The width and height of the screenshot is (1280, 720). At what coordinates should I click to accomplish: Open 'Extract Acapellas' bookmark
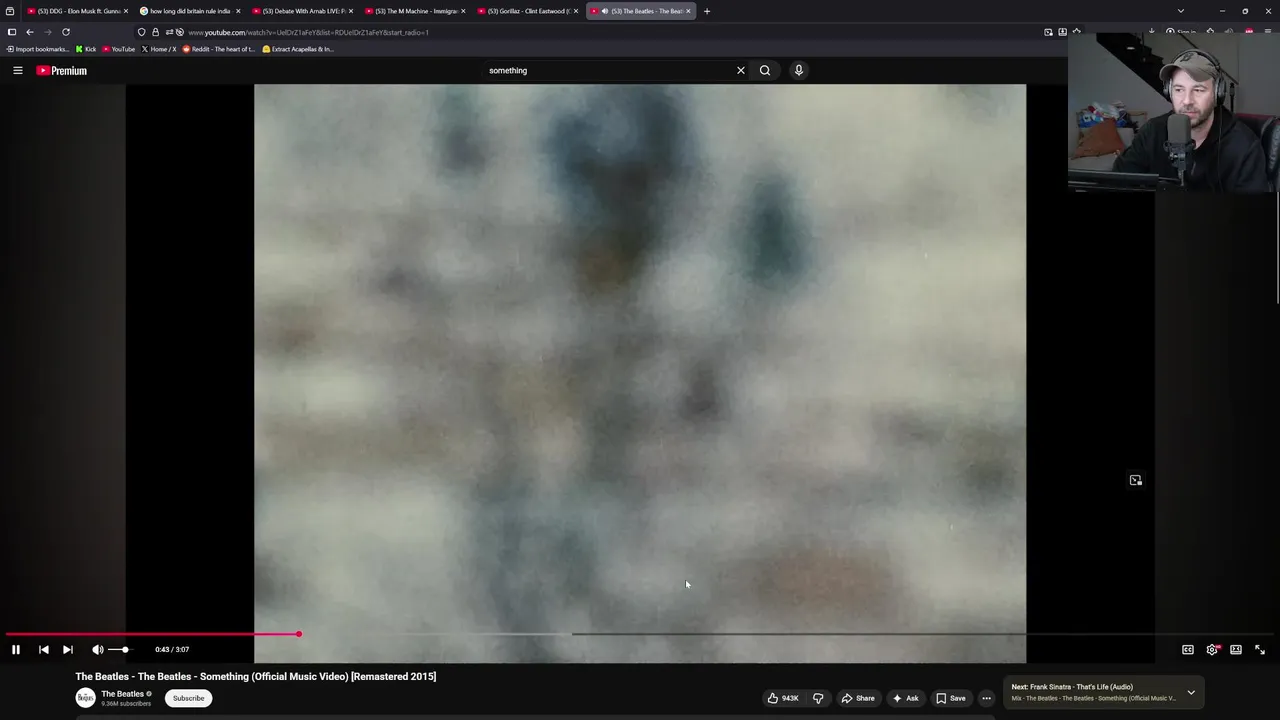tap(298, 49)
